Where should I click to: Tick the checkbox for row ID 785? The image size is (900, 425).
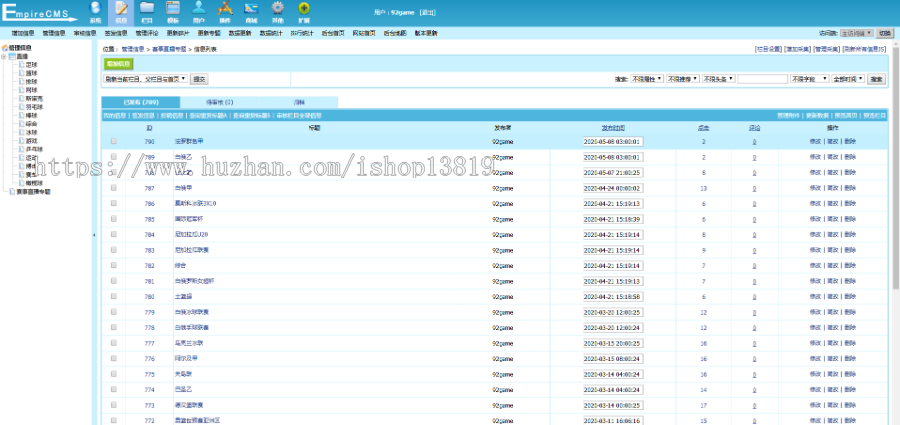tap(114, 218)
